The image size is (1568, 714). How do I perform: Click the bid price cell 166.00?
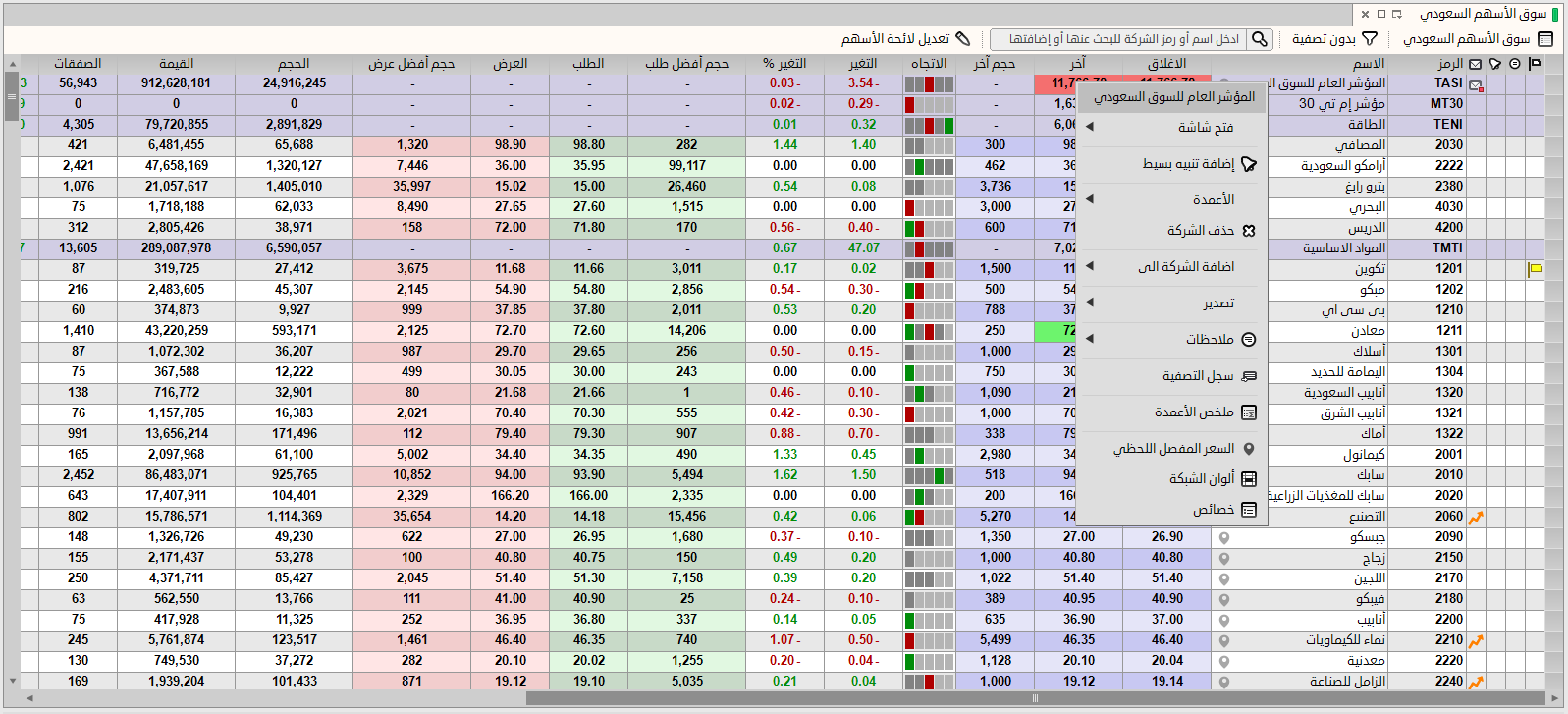tap(588, 496)
